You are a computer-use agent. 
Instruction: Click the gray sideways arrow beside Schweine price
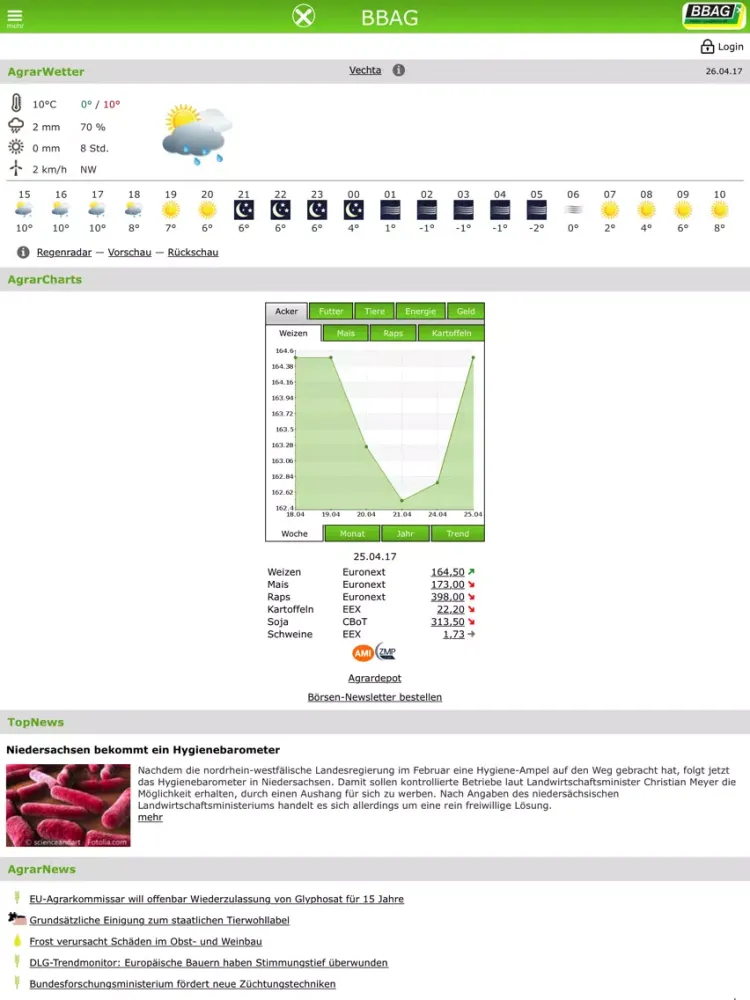[x=471, y=634]
